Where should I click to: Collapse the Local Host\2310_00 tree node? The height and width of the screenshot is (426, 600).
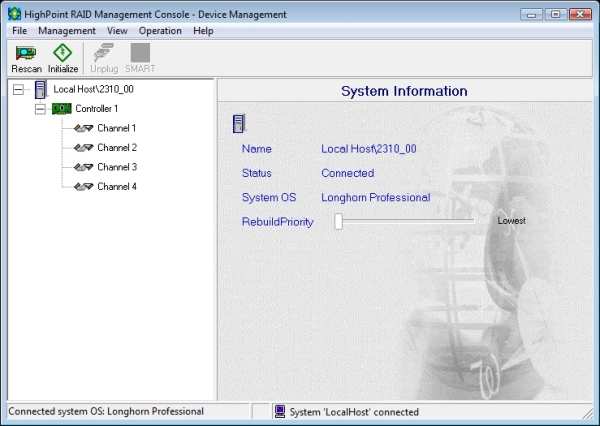pyautogui.click(x=18, y=90)
